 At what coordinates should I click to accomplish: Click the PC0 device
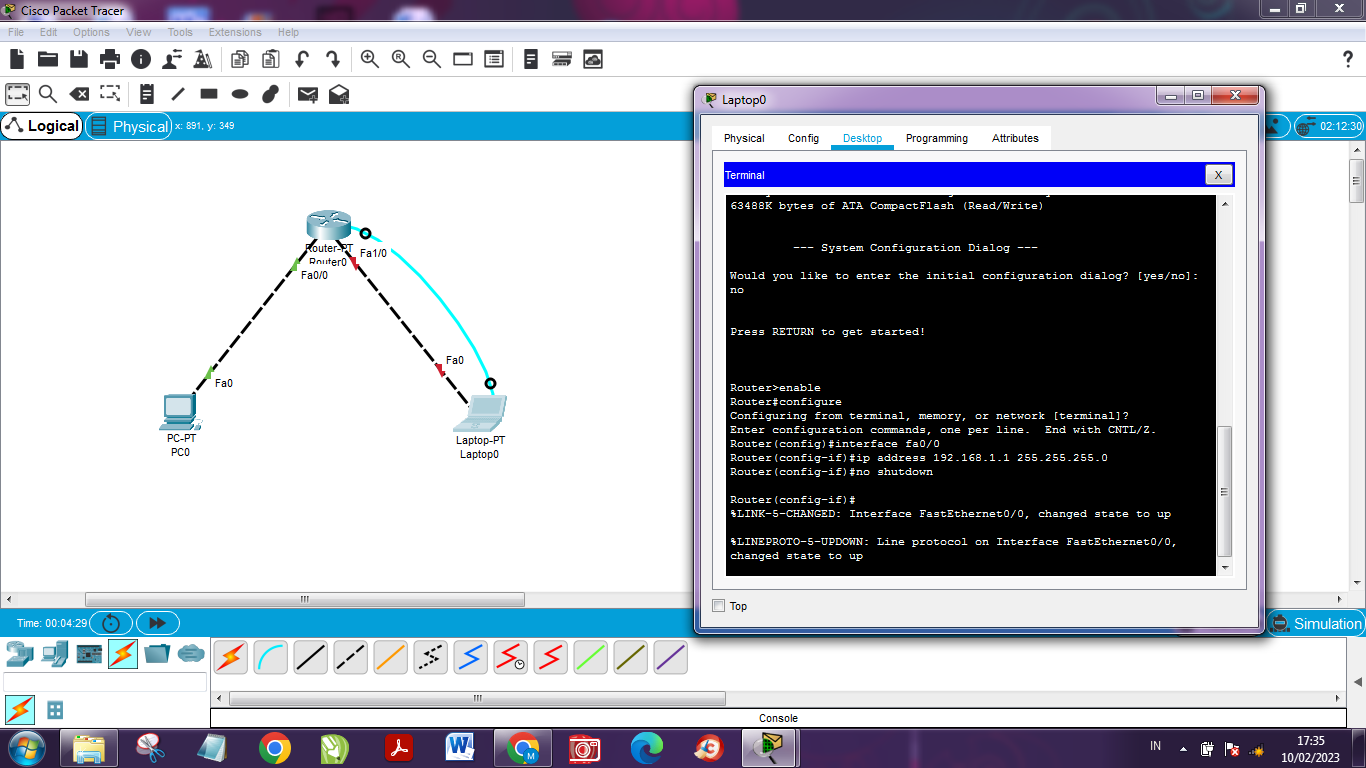point(180,411)
